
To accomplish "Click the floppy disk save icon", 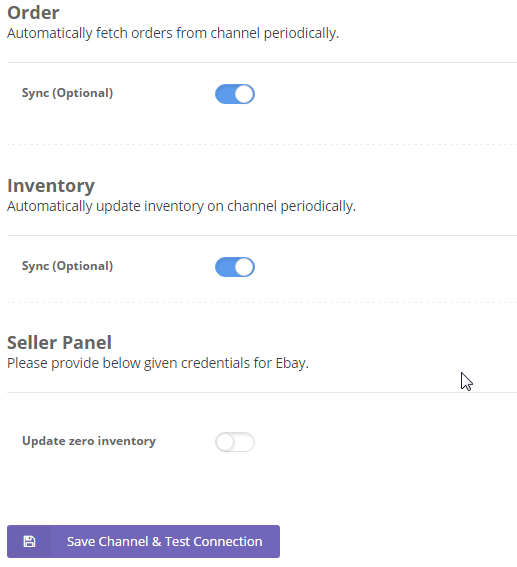I will pos(29,541).
